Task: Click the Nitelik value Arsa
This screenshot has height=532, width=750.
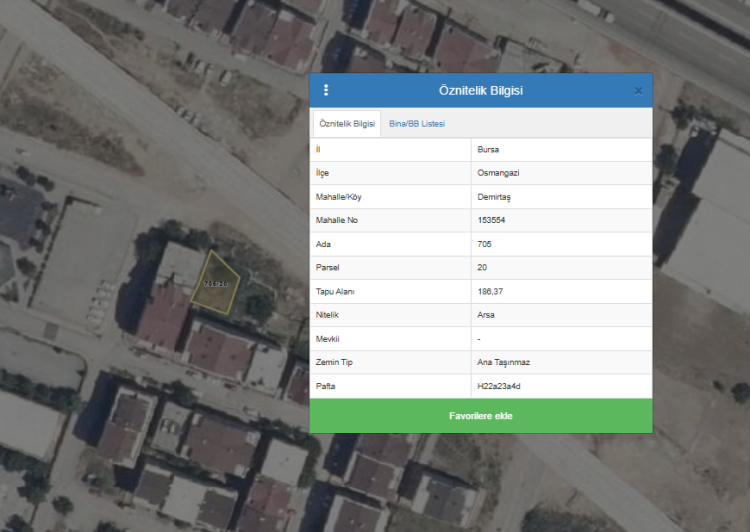Action: 486,315
